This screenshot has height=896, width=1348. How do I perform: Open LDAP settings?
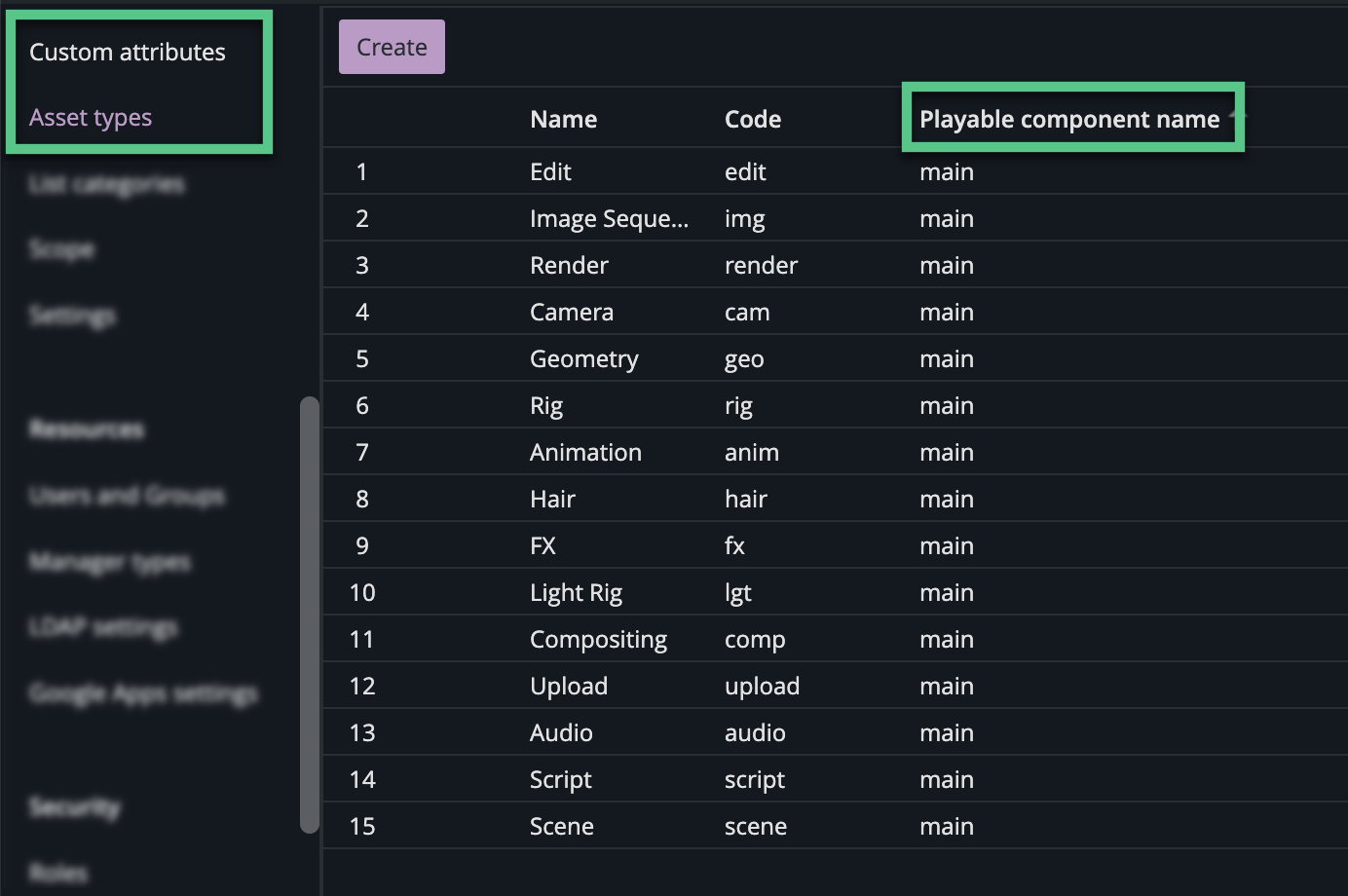pos(102,627)
